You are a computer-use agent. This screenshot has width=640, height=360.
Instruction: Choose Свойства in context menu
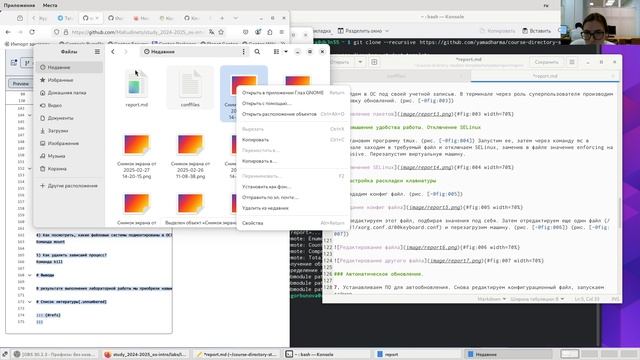pyautogui.click(x=293, y=223)
